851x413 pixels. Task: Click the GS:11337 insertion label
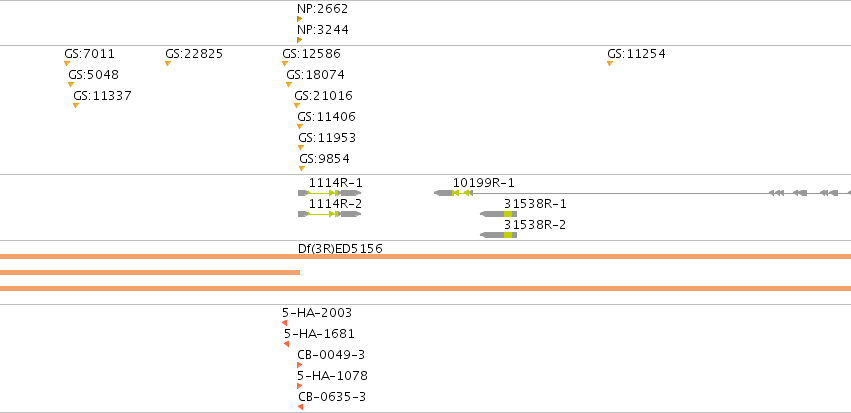[103, 96]
